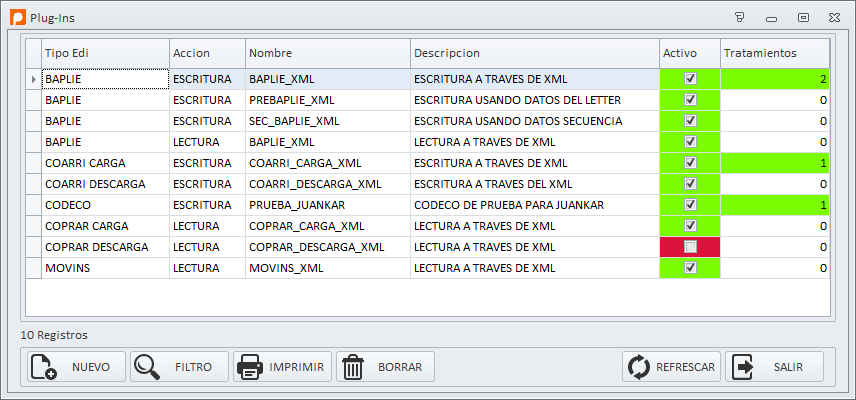Click the new document icon on NUEVO

(43, 367)
